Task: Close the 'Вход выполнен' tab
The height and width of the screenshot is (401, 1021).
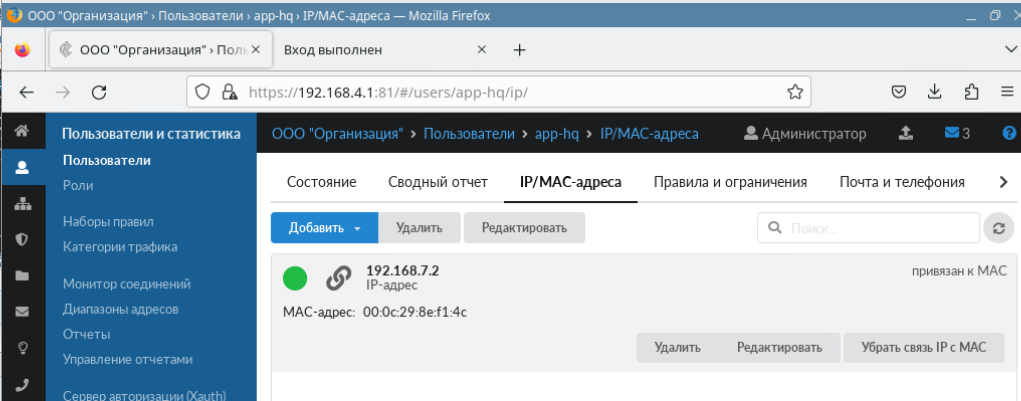Action: pos(482,49)
